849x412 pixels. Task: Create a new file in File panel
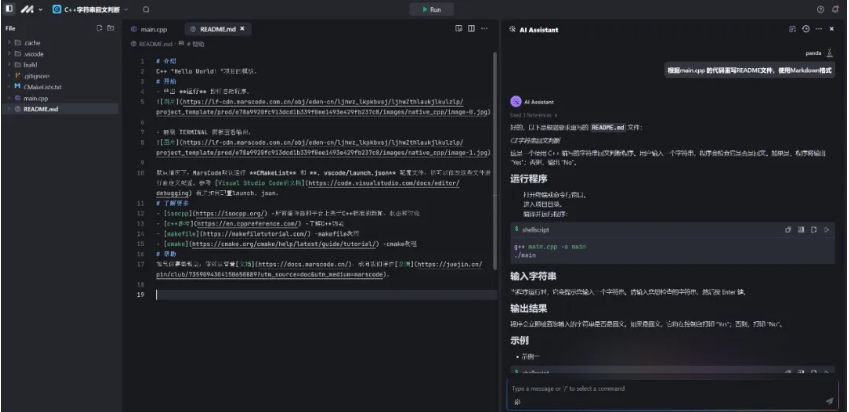click(98, 28)
